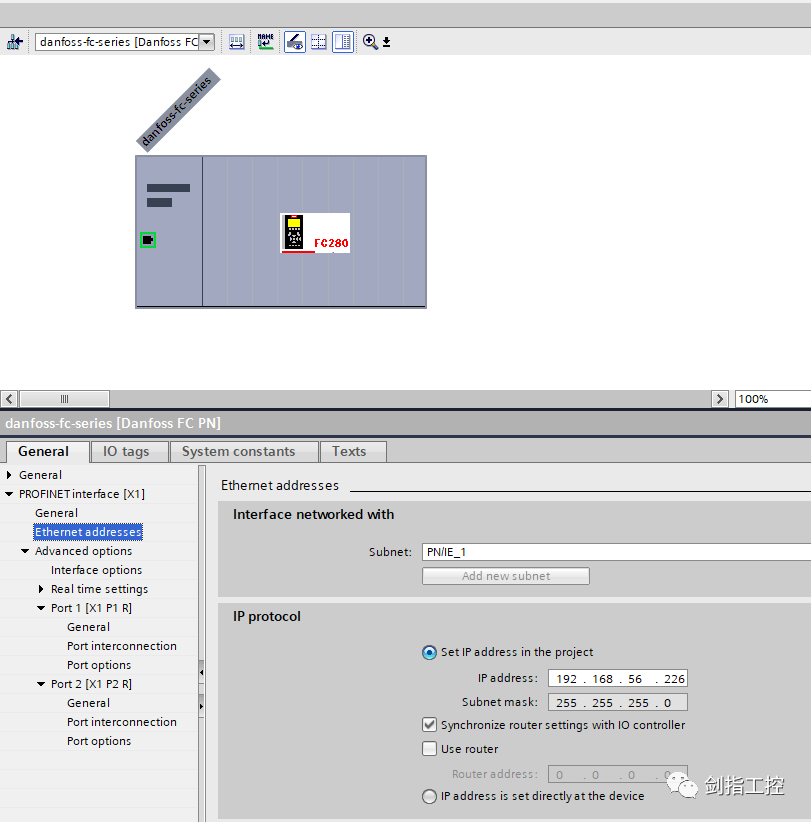Screen dimensions: 811x822
Task: Click the show module addresses toolbar icon
Action: tap(236, 41)
